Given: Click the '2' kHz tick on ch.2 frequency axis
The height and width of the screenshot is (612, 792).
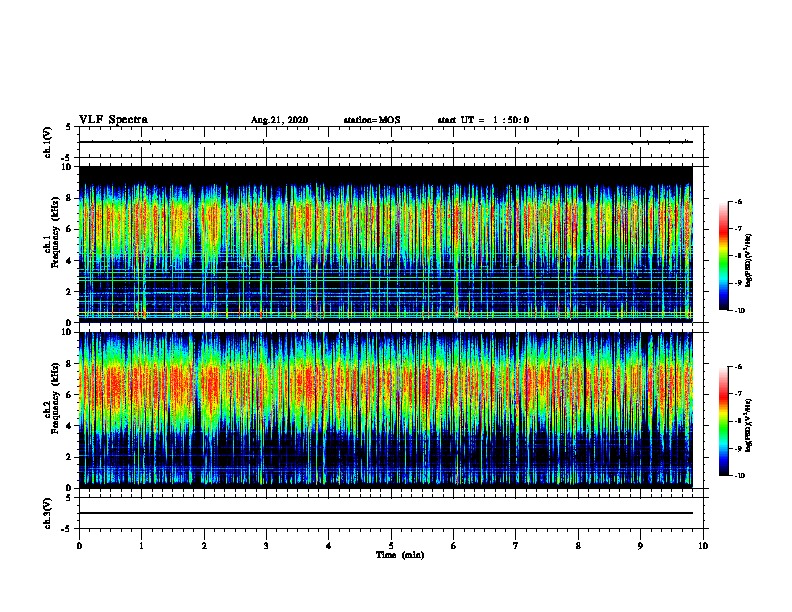Looking at the screenshot, I should 70,457.
